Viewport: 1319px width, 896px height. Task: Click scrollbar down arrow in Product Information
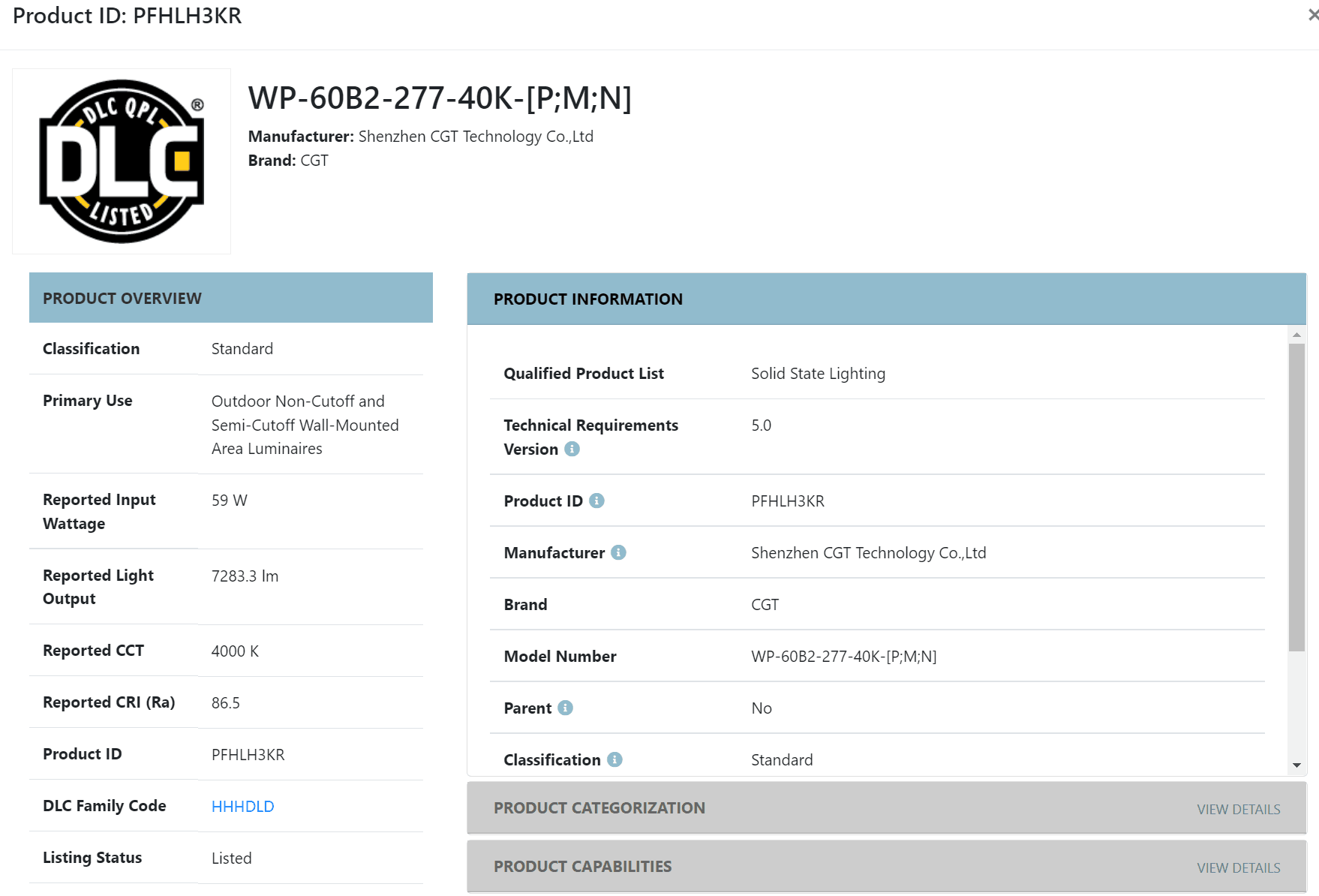(1296, 765)
